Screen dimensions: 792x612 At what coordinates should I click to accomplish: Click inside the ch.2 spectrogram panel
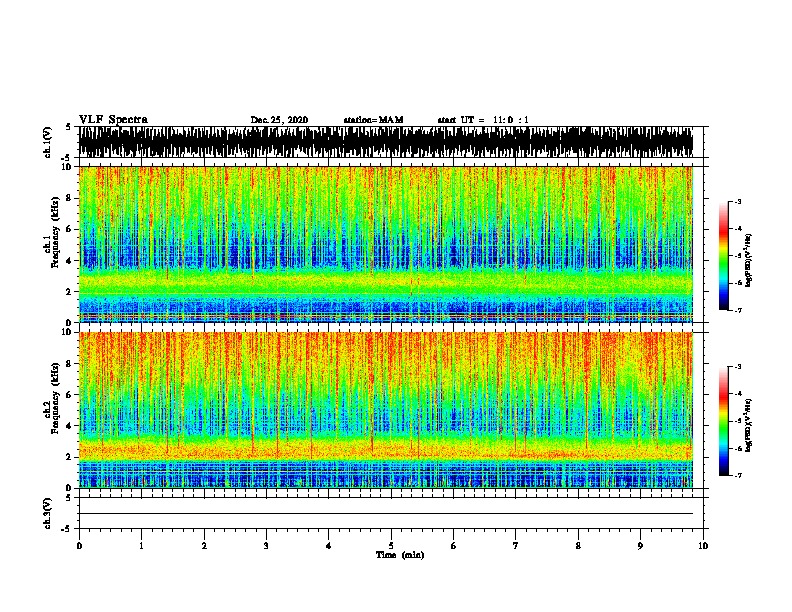click(386, 410)
